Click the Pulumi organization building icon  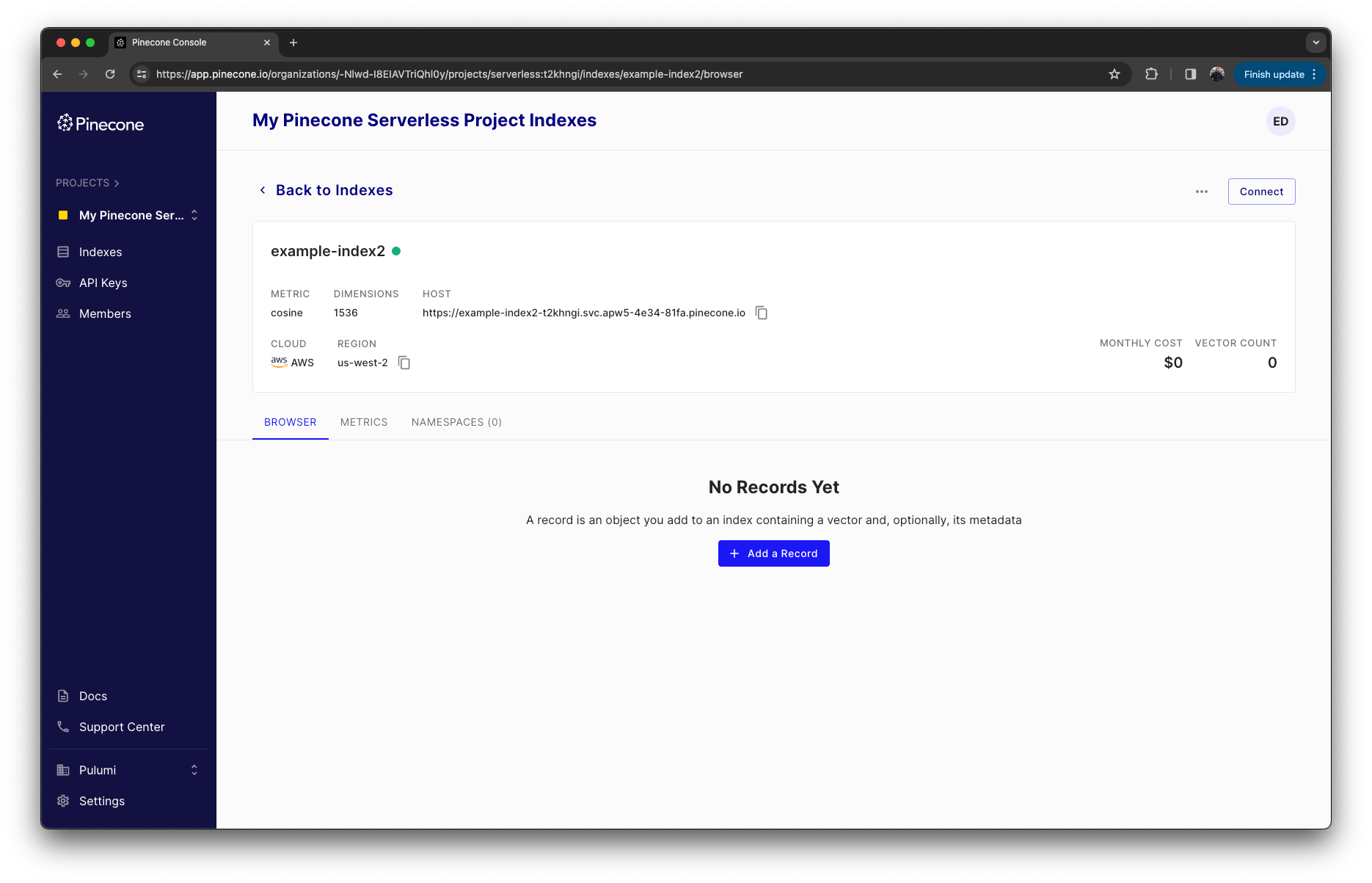[63, 770]
